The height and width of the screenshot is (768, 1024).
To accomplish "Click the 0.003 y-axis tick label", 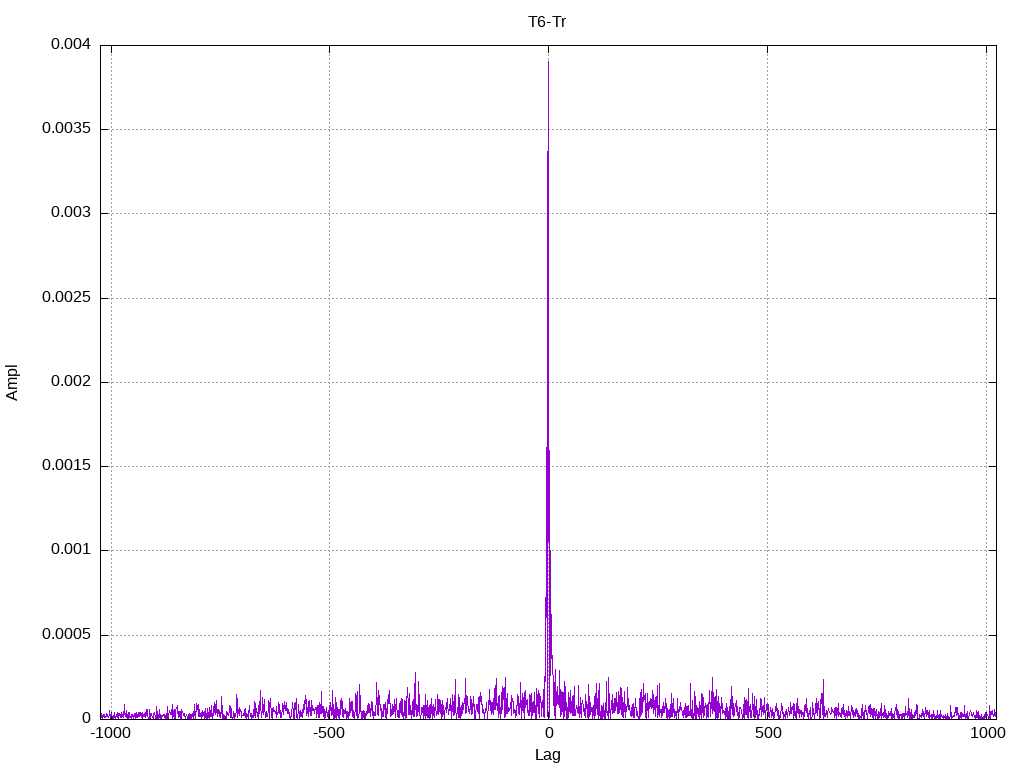I will 71,213.
